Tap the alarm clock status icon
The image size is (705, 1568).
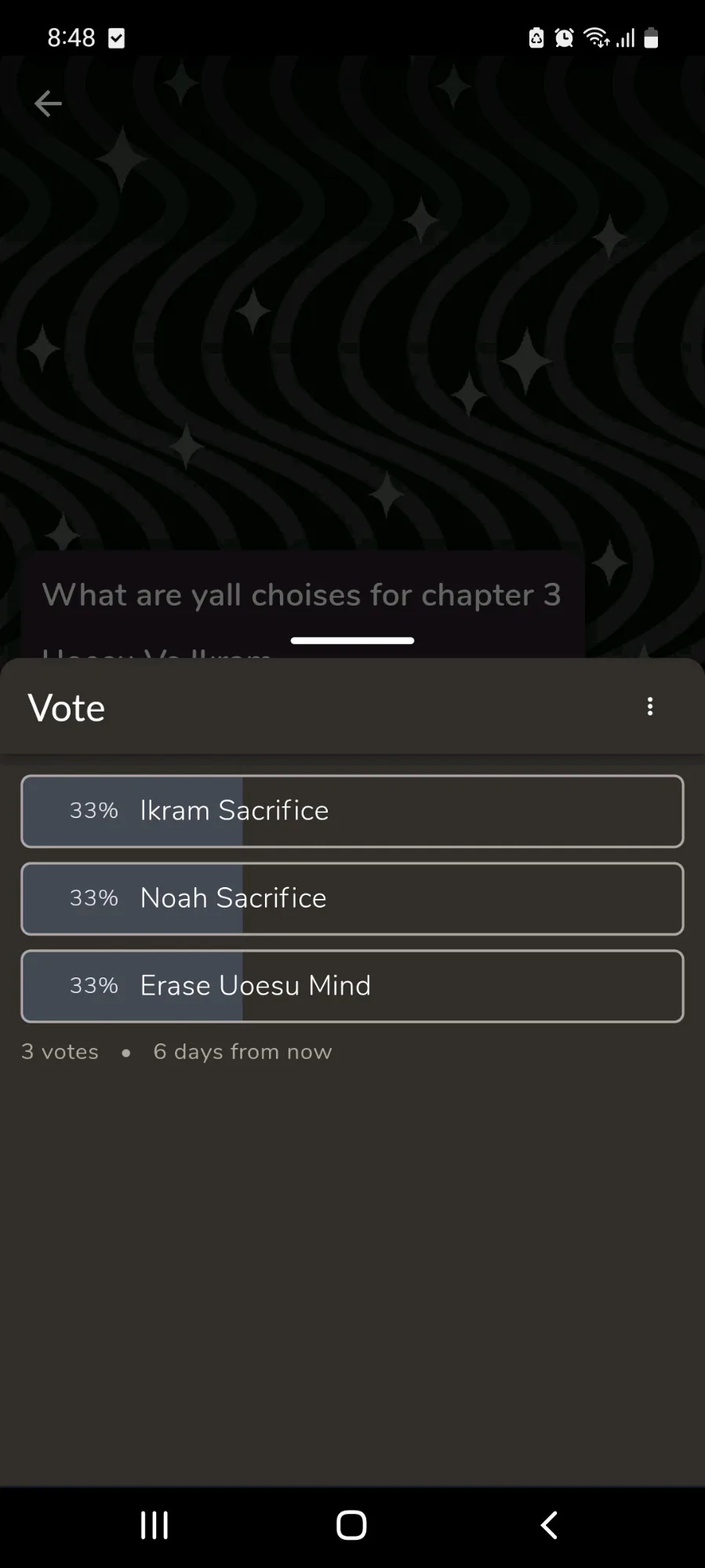click(564, 38)
